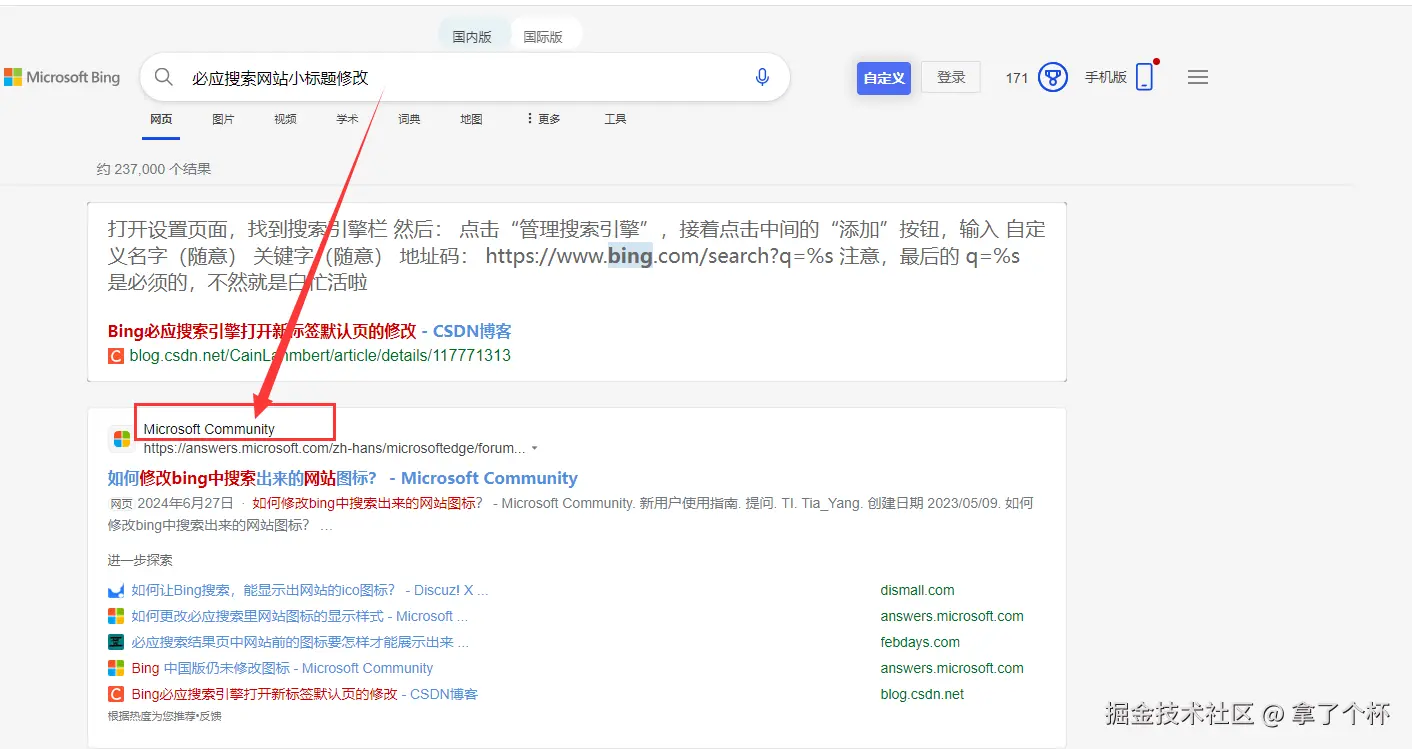This screenshot has width=1412, height=749.
Task: Start a voice search with the microphone icon
Action: [x=762, y=77]
